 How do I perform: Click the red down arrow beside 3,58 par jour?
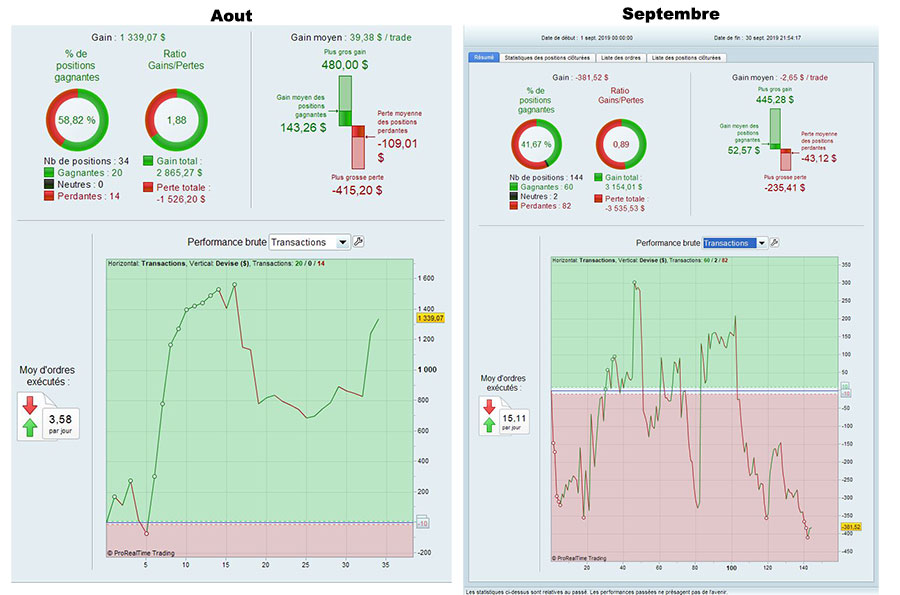tap(30, 405)
